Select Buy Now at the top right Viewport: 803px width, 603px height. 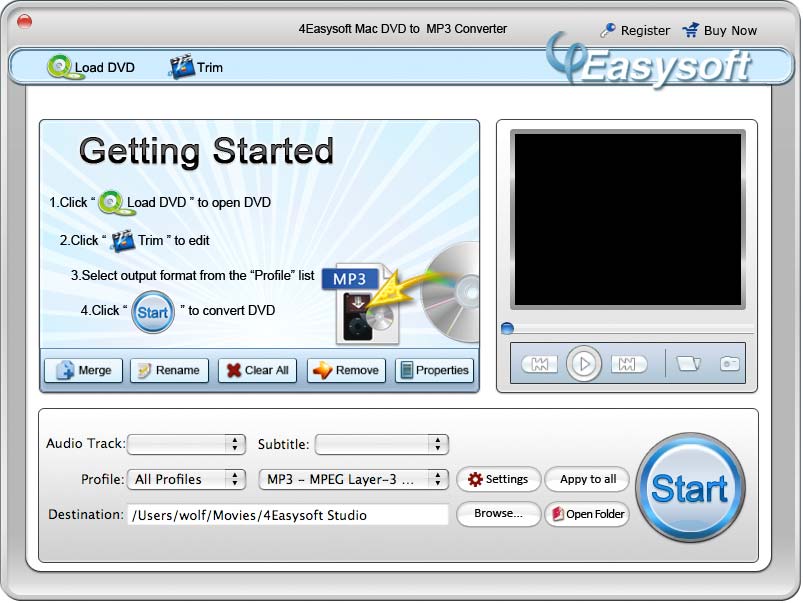[x=728, y=30]
